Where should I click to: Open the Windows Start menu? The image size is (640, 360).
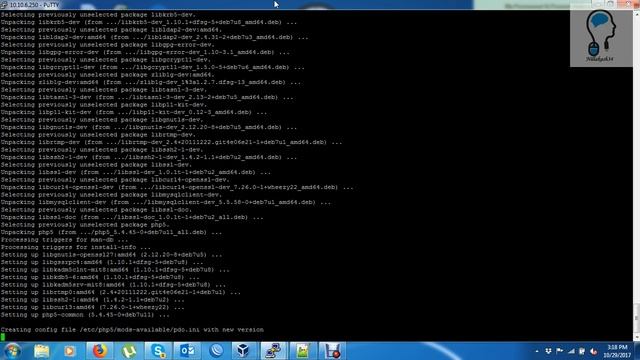(12, 351)
